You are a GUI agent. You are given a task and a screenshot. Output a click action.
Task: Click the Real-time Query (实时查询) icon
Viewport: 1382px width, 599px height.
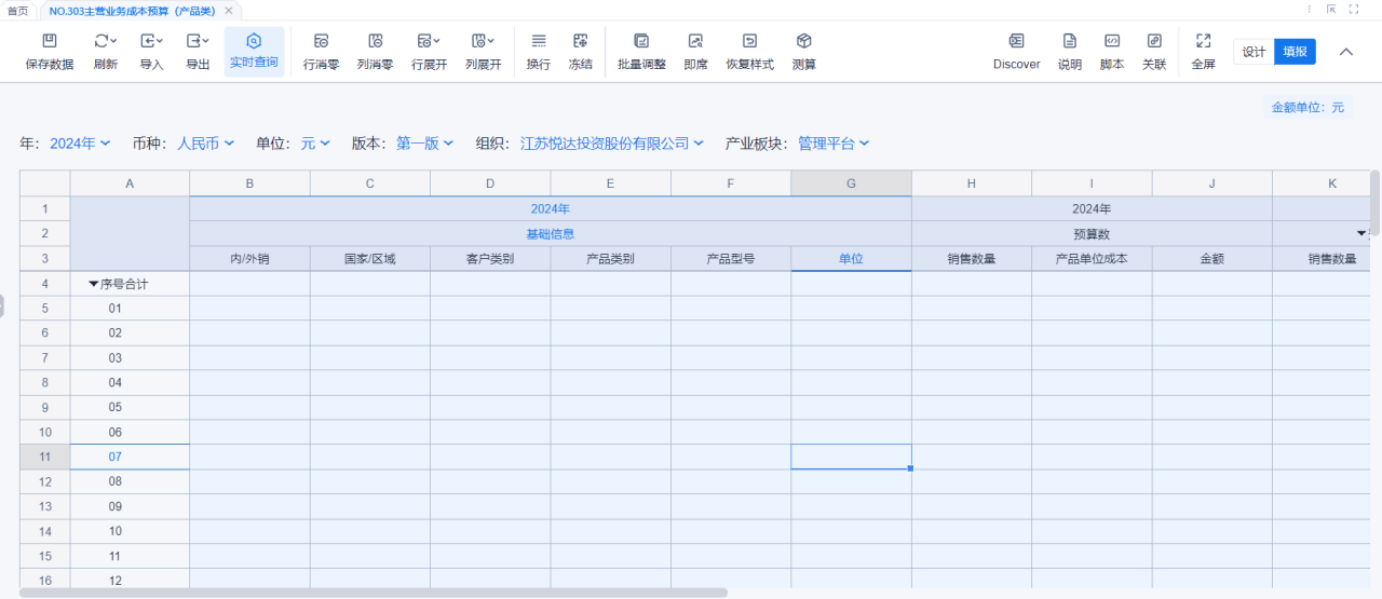pos(254,42)
